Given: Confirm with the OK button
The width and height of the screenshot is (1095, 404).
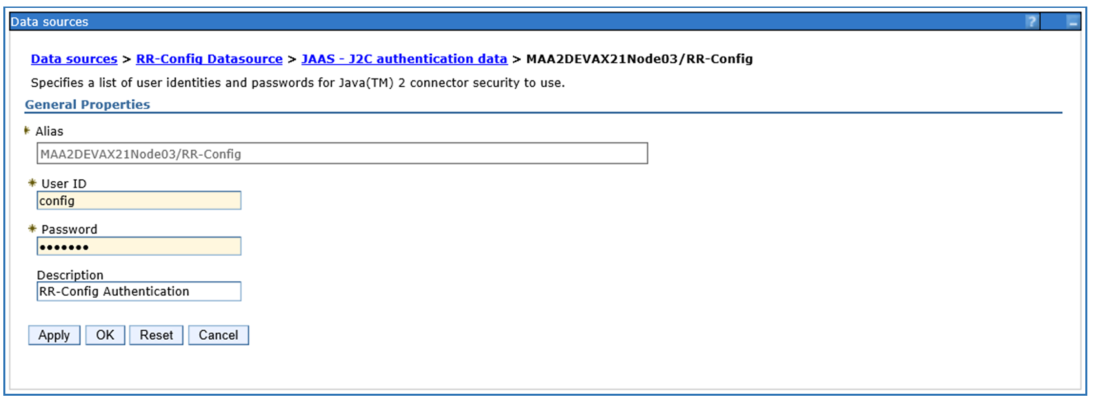Looking at the screenshot, I should pyautogui.click(x=104, y=335).
